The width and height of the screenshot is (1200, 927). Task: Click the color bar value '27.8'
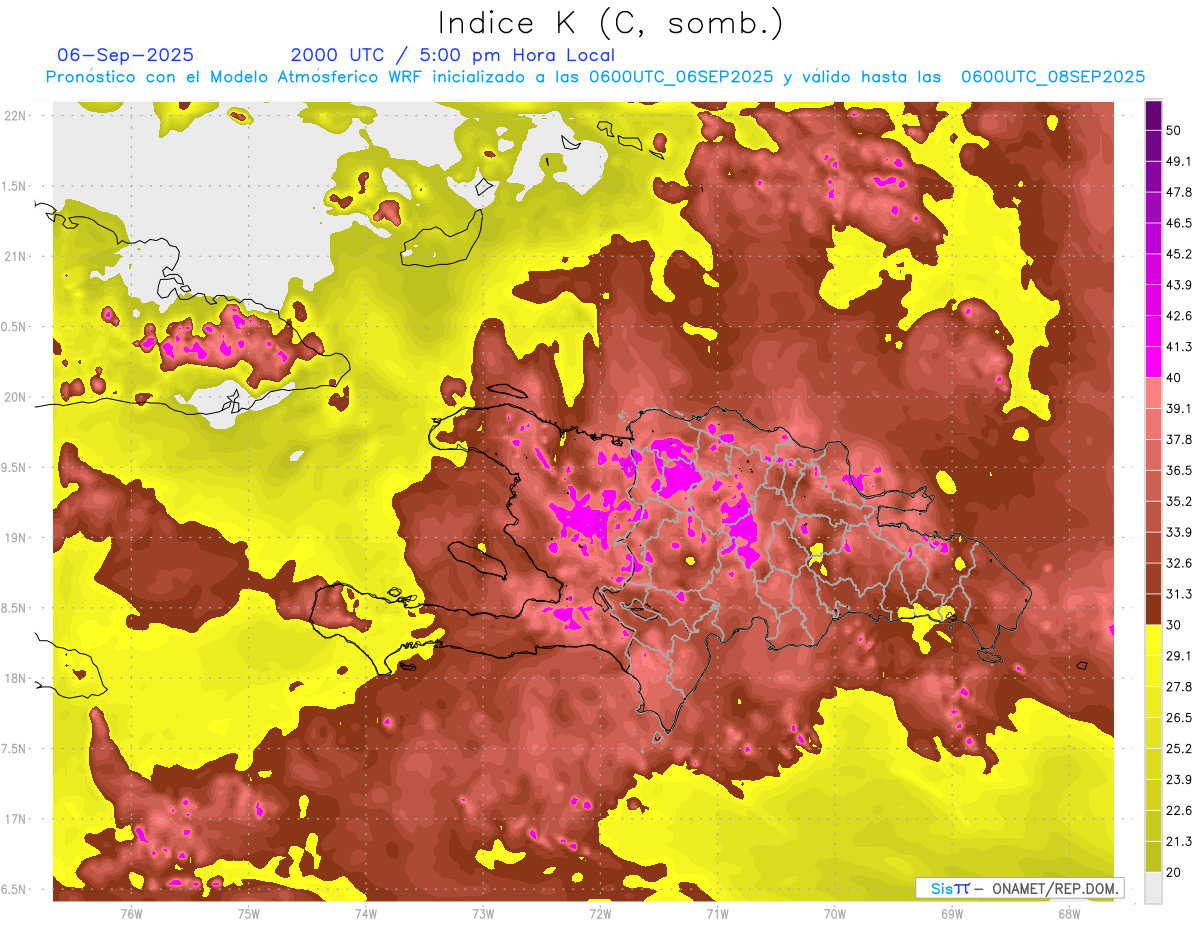[x=1179, y=686]
